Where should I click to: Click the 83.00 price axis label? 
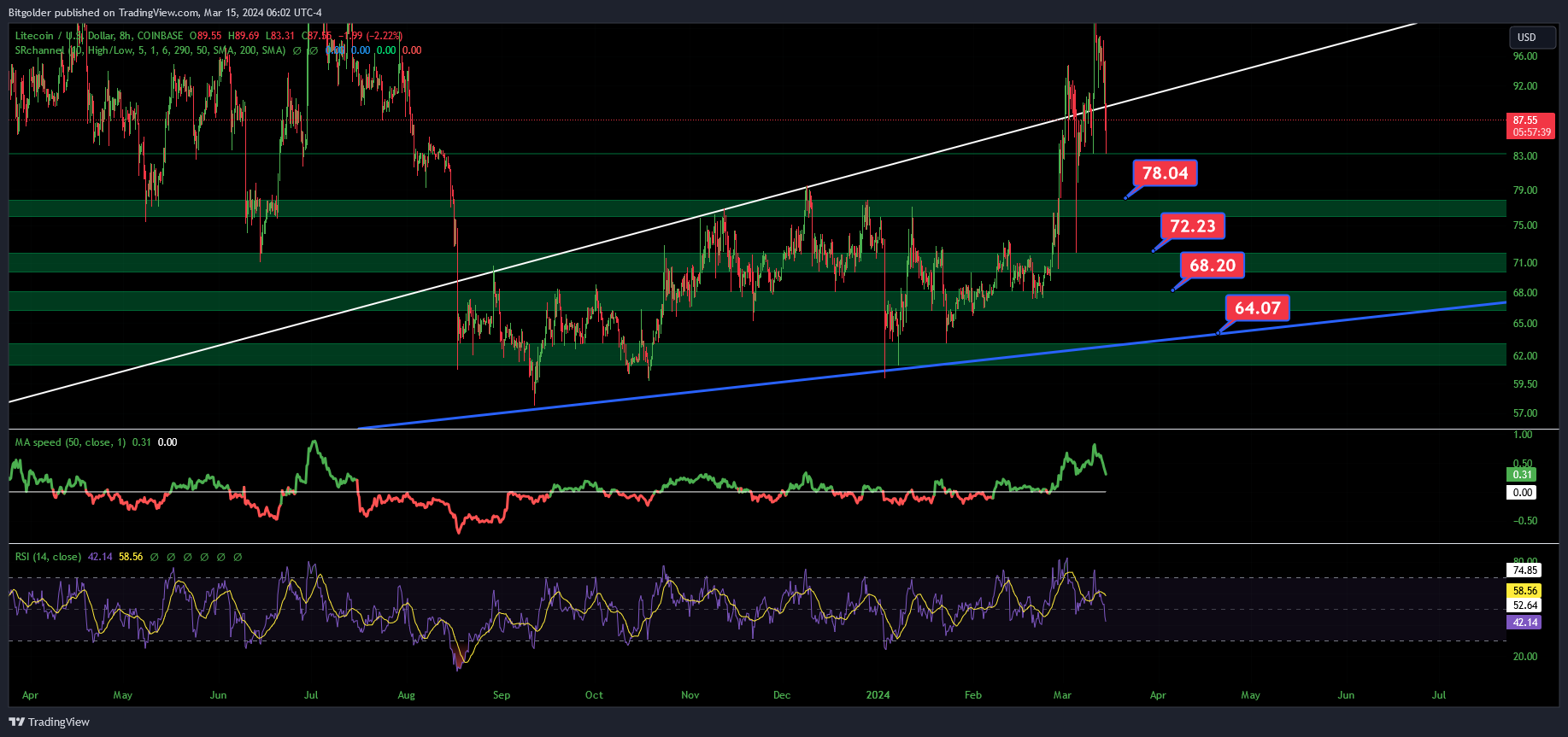pyautogui.click(x=1525, y=156)
